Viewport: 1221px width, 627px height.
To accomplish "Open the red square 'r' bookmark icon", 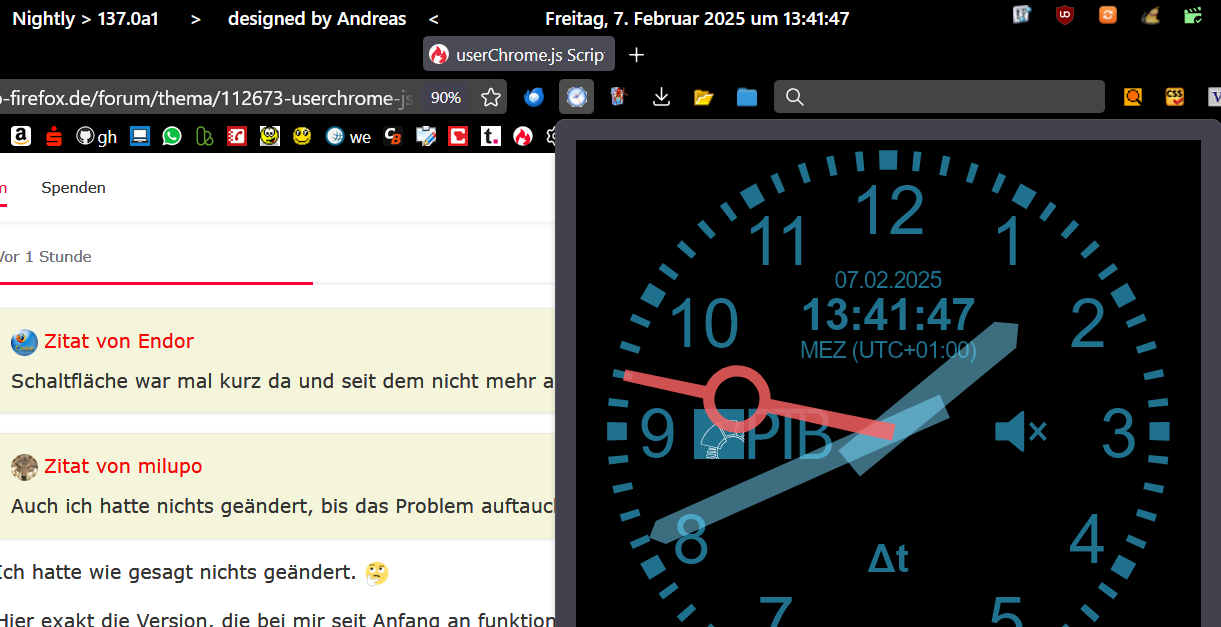I will (x=237, y=136).
